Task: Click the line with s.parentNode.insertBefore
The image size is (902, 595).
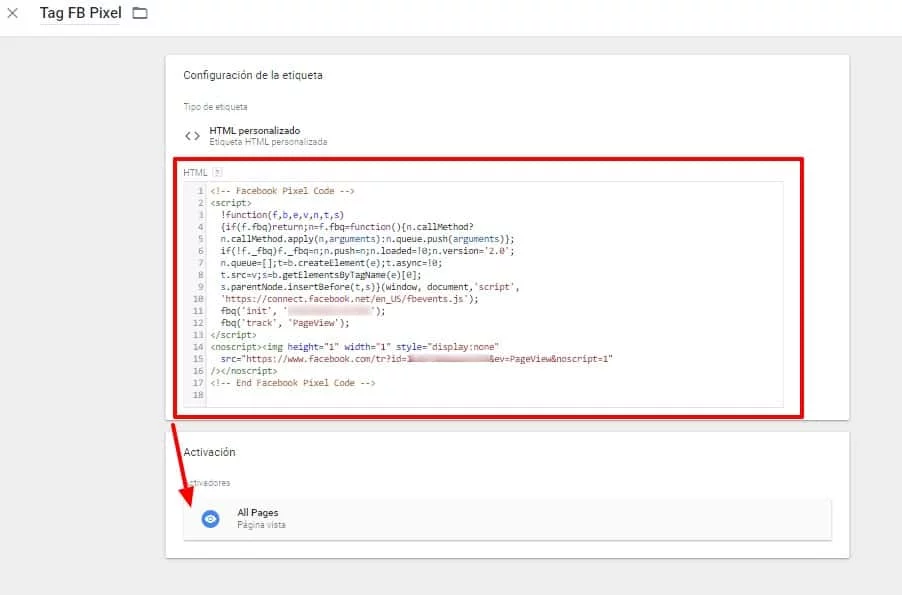Action: 370,287
